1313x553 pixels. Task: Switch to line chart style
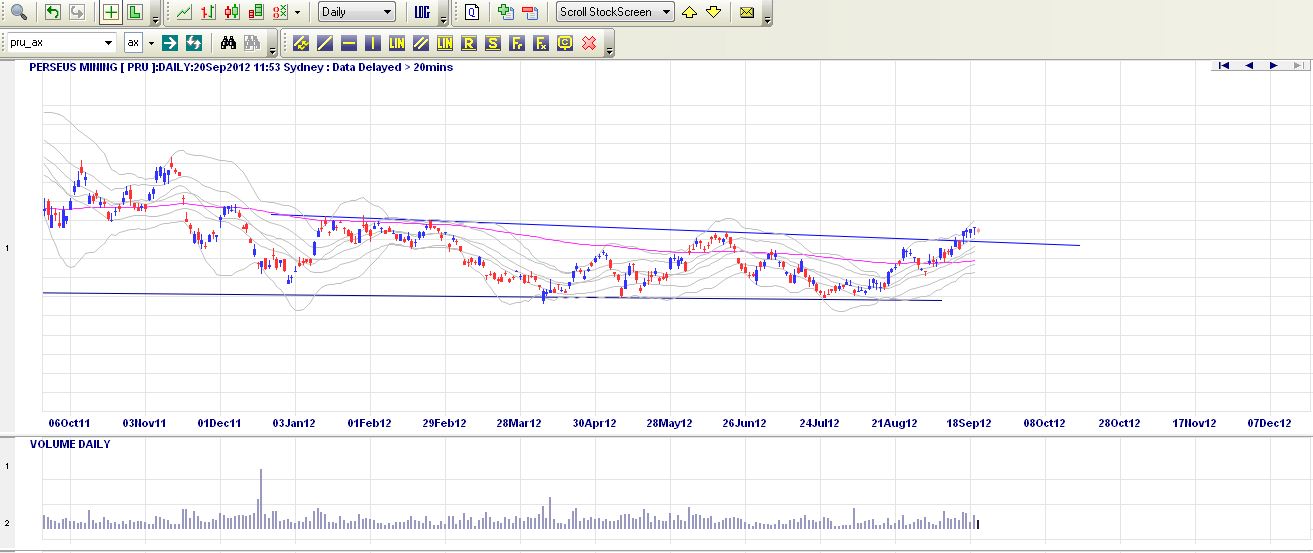coord(184,12)
